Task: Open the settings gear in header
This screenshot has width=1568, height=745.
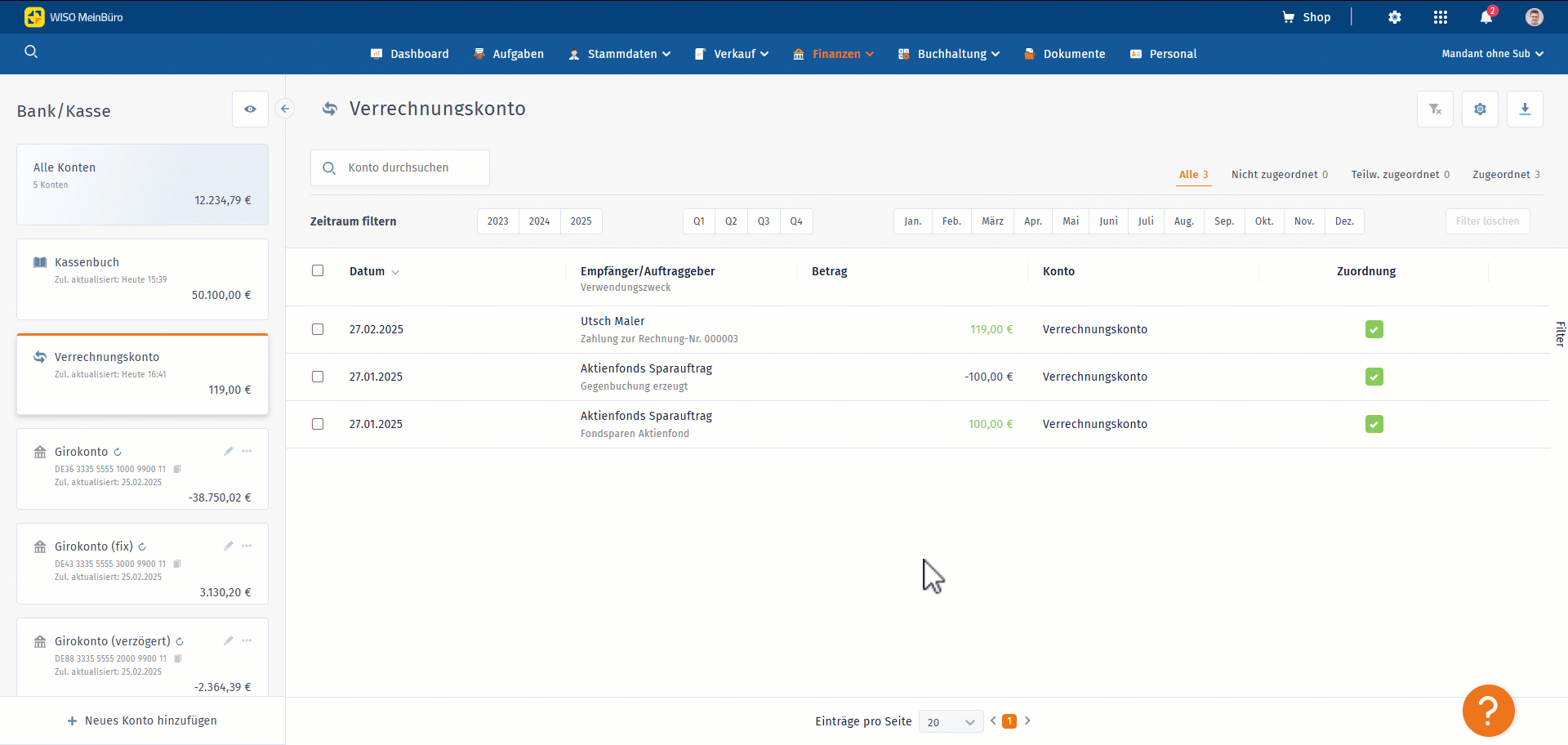Action: point(1395,17)
